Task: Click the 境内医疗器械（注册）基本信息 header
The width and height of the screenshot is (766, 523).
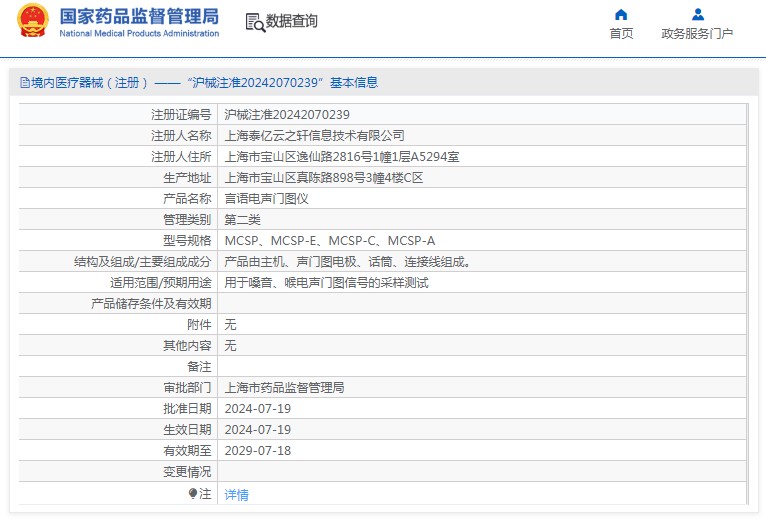Action: (x=199, y=83)
